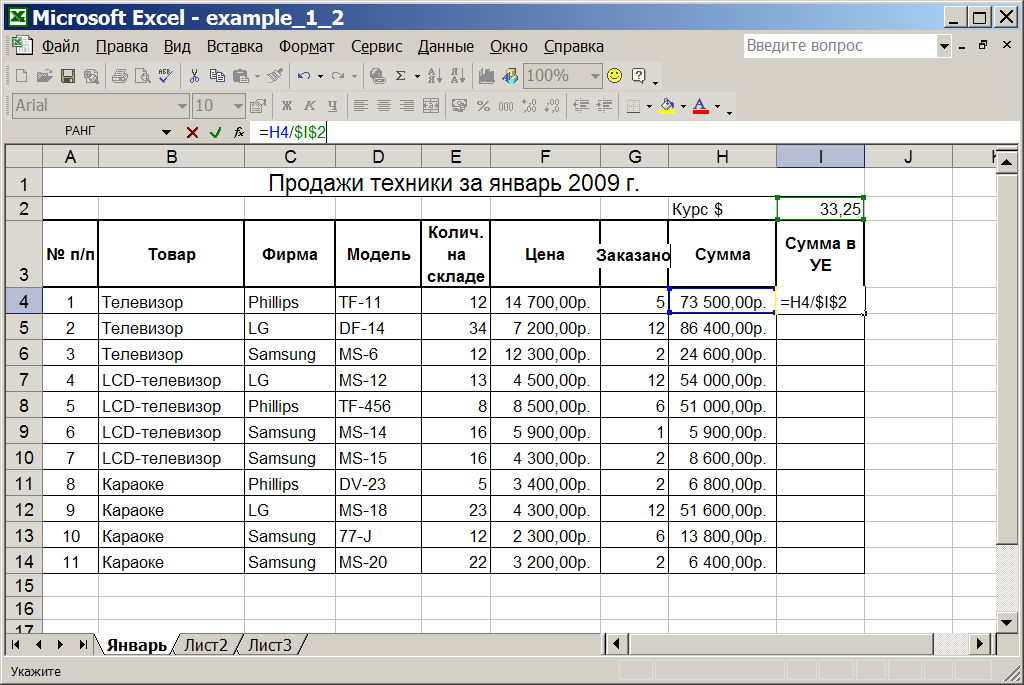This screenshot has height=685, width=1024.
Task: Increase decimal places
Action: pos(530,106)
